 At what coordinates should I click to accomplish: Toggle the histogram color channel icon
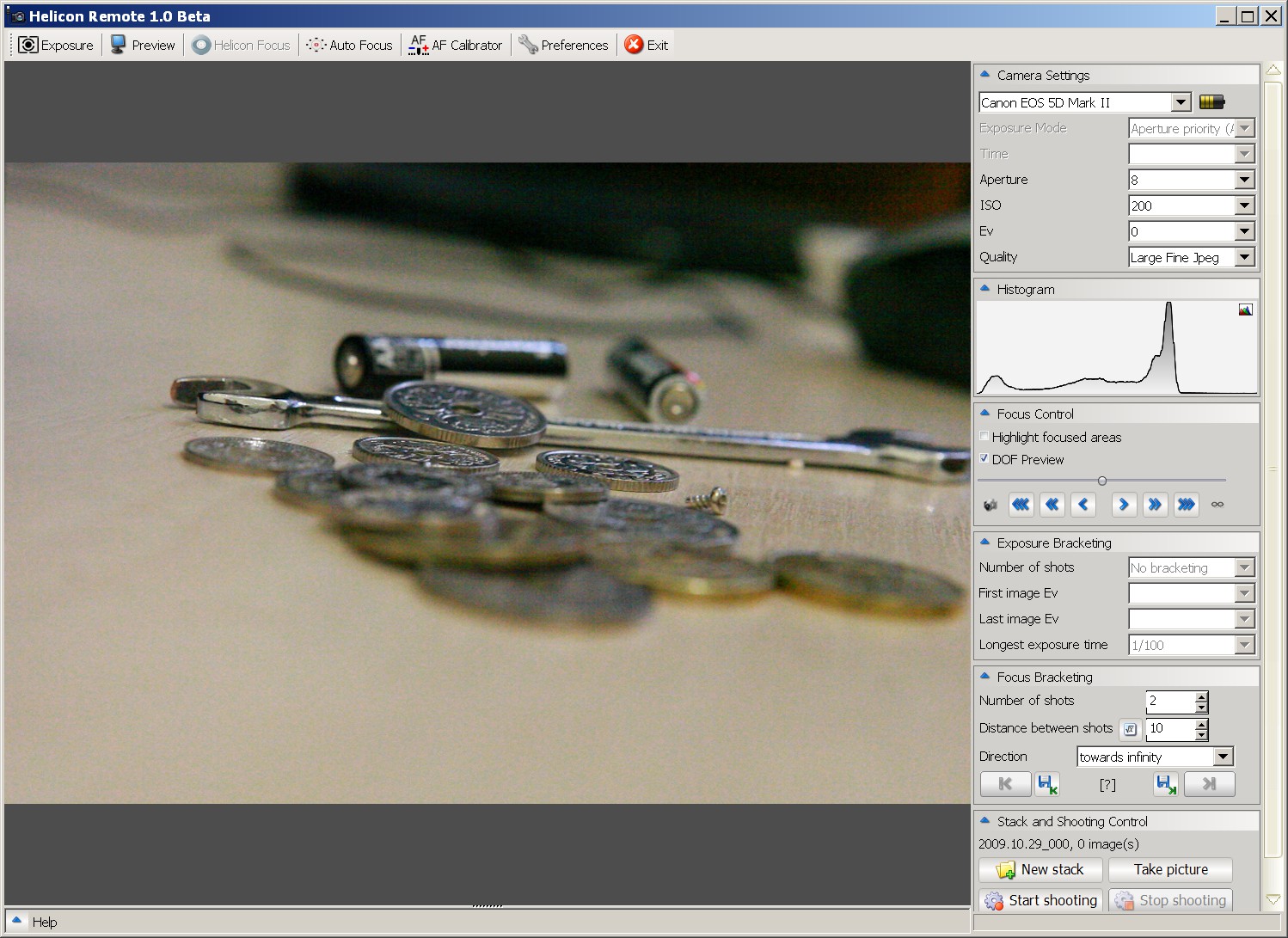point(1245,310)
